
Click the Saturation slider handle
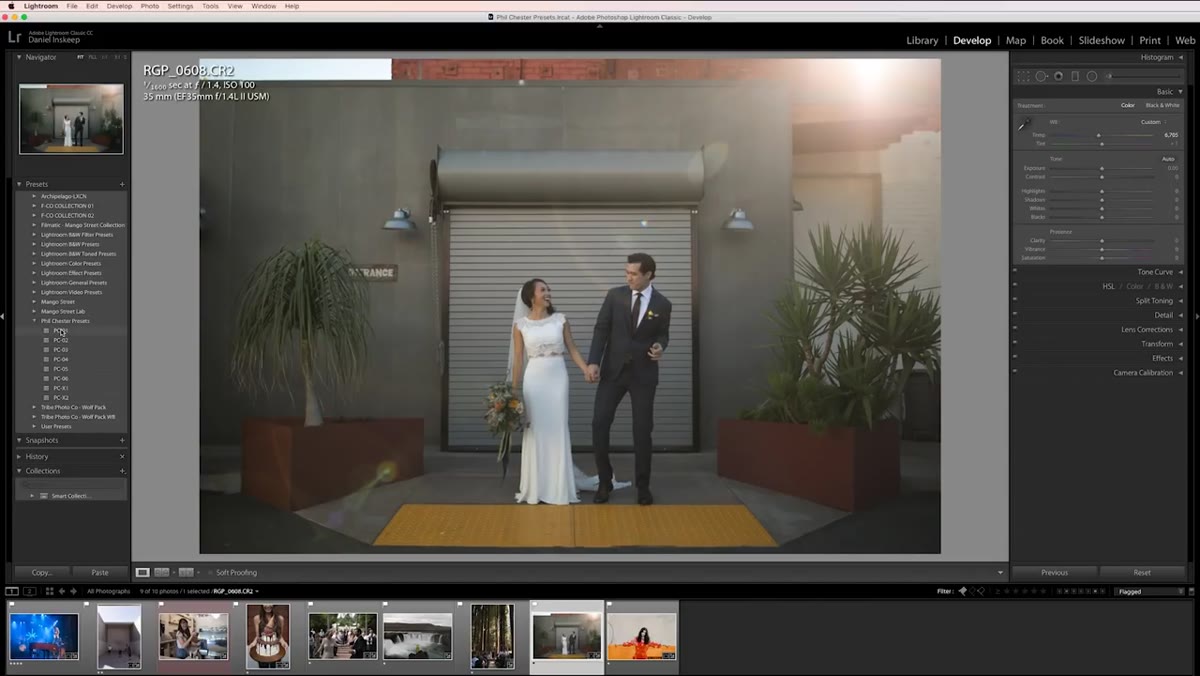[1102, 258]
